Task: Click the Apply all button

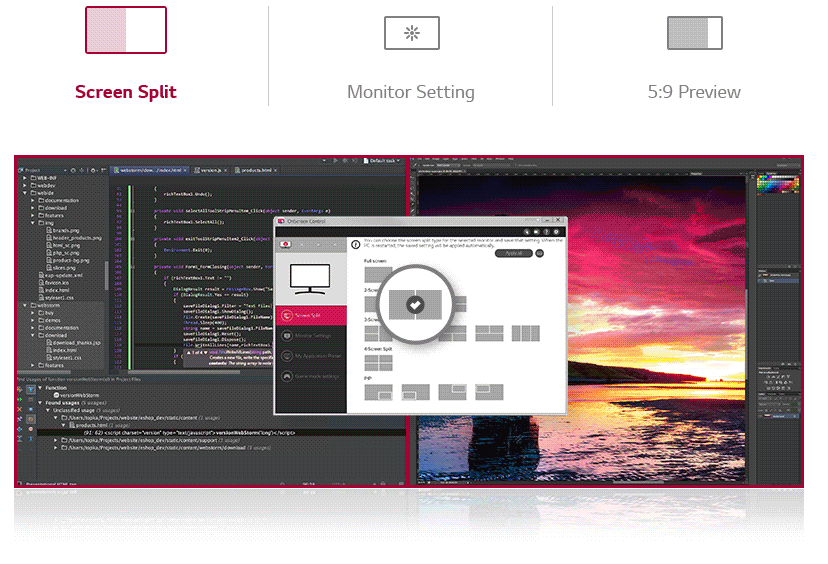Action: [x=513, y=253]
